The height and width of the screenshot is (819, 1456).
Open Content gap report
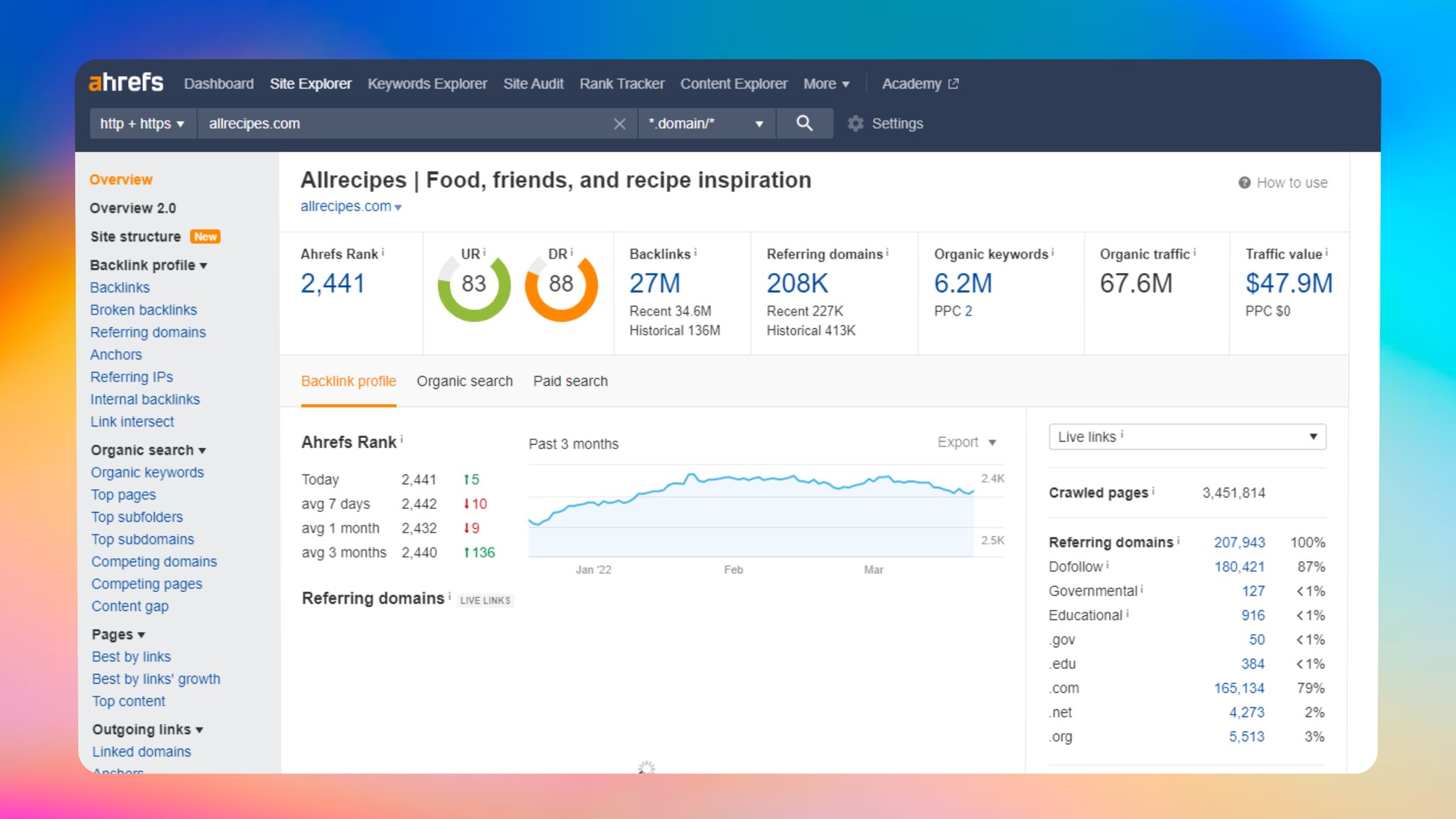click(130, 606)
